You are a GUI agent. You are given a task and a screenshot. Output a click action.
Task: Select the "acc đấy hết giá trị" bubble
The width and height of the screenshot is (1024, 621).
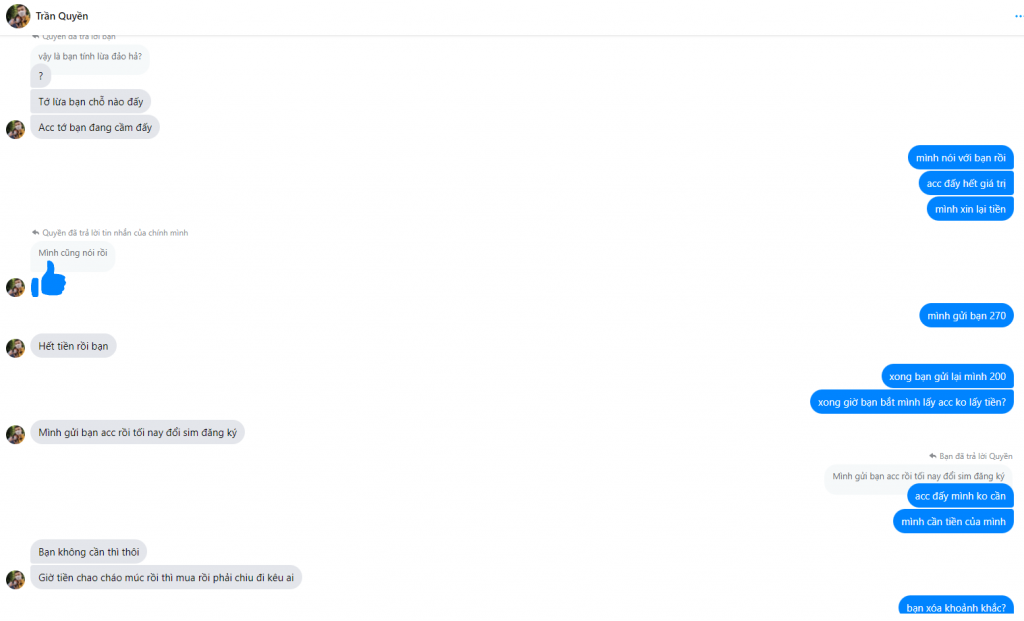[966, 184]
